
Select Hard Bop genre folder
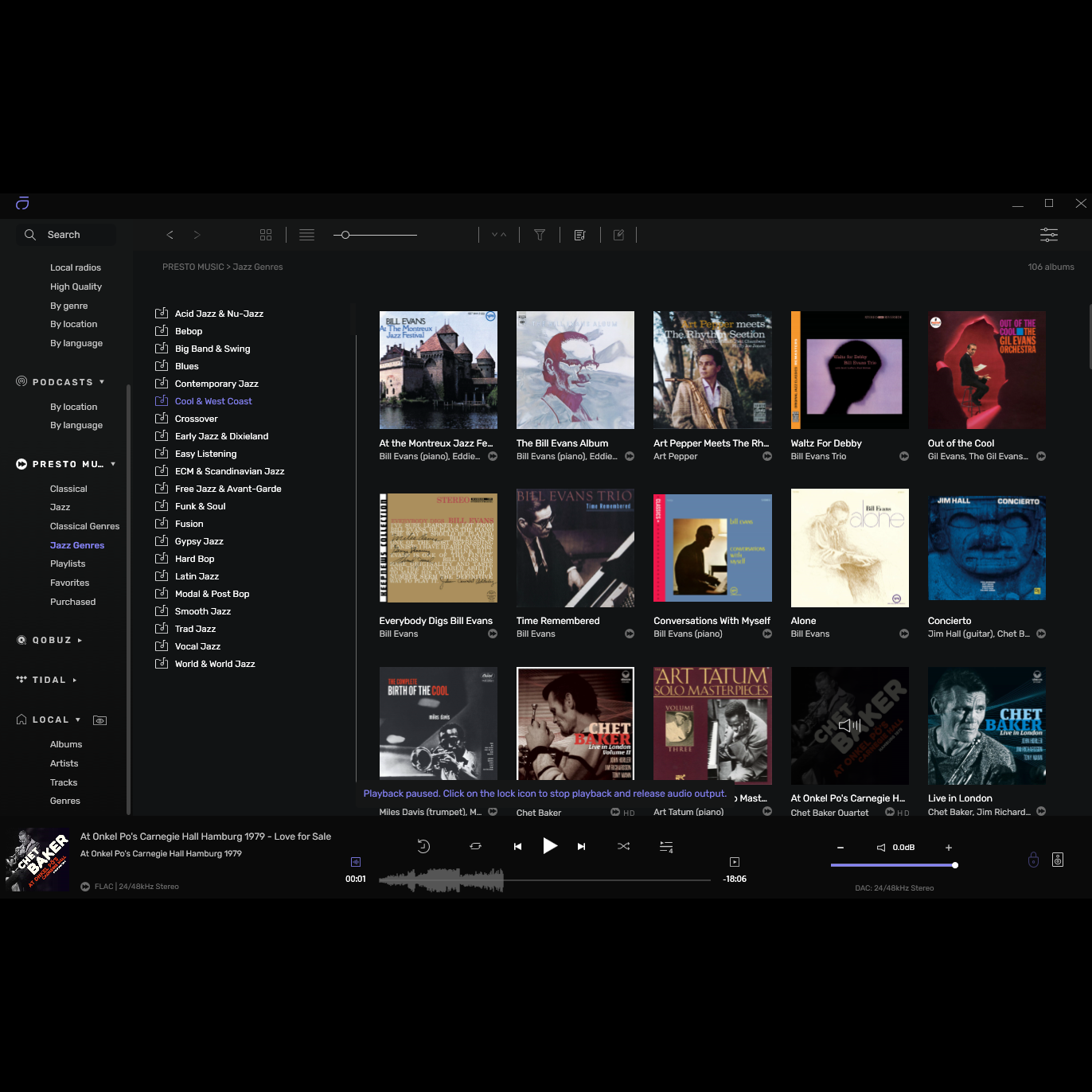[x=194, y=559]
